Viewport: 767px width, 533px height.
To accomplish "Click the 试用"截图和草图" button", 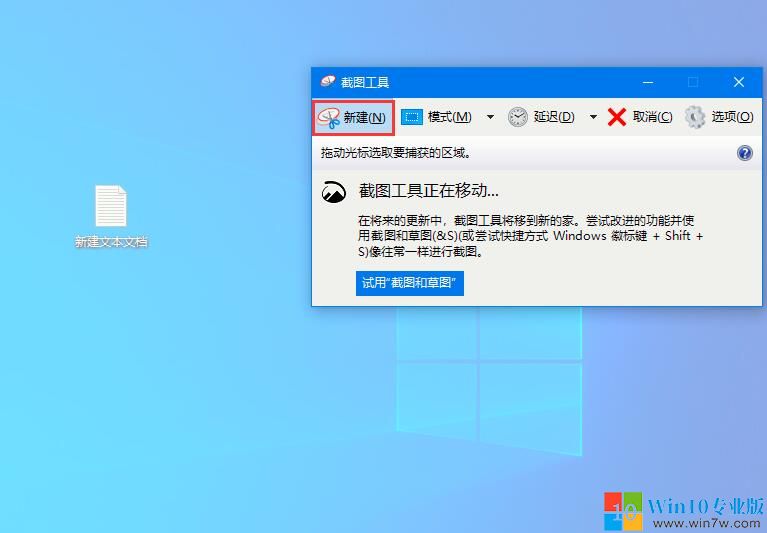I will point(409,283).
